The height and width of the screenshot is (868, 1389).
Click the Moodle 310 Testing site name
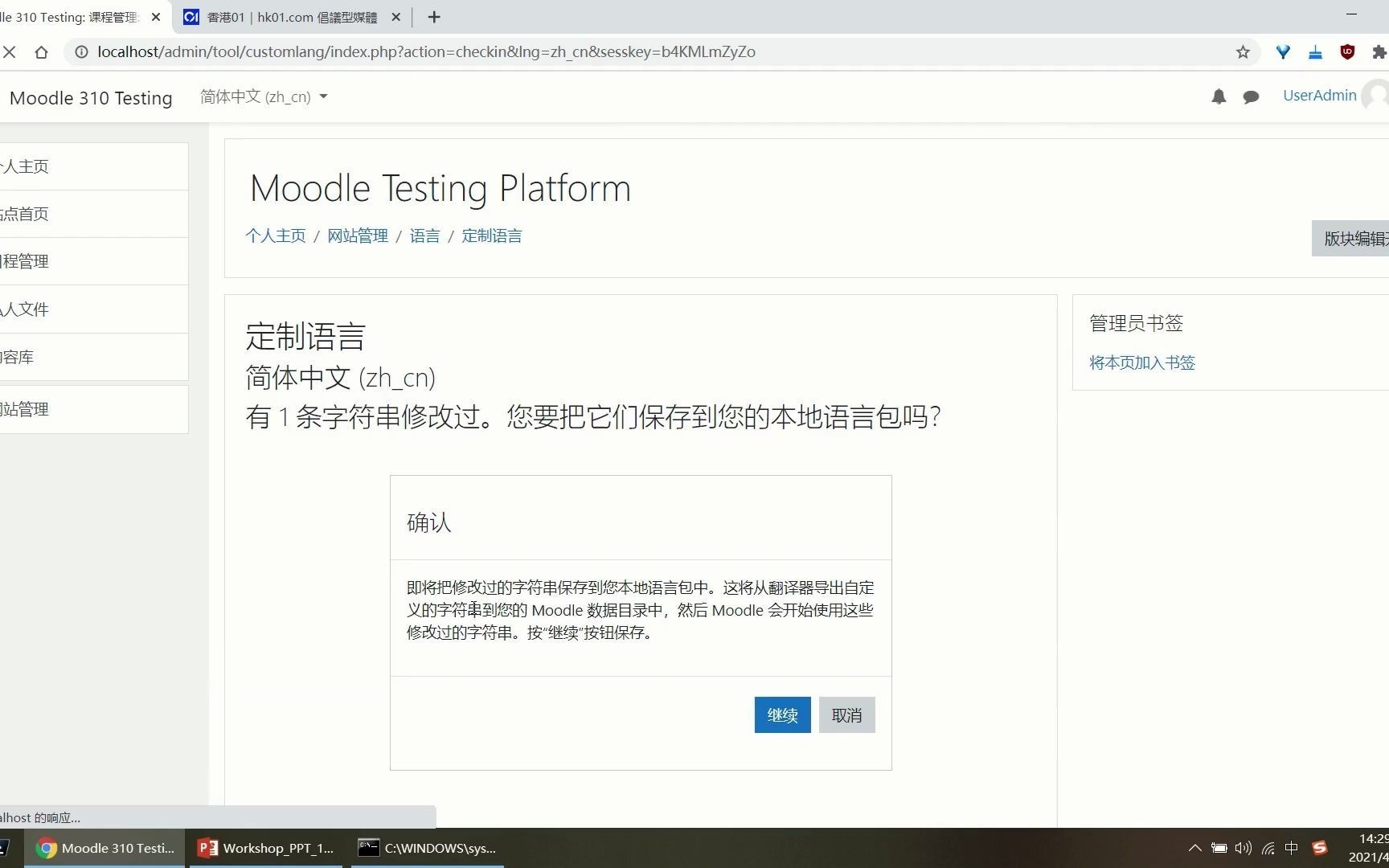(x=91, y=98)
